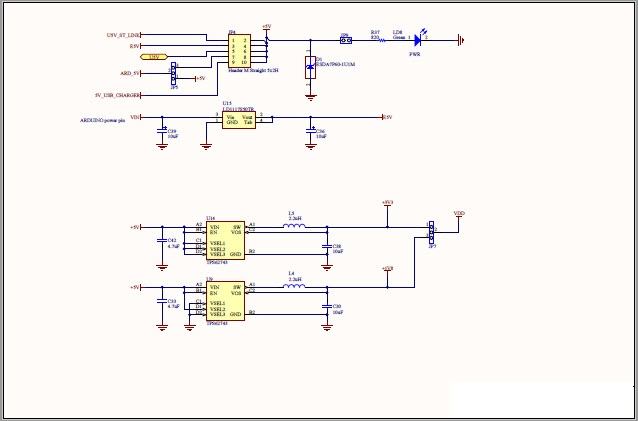The image size is (638, 421).
Task: Select capacitor C42 on U14 input
Action: point(162,242)
